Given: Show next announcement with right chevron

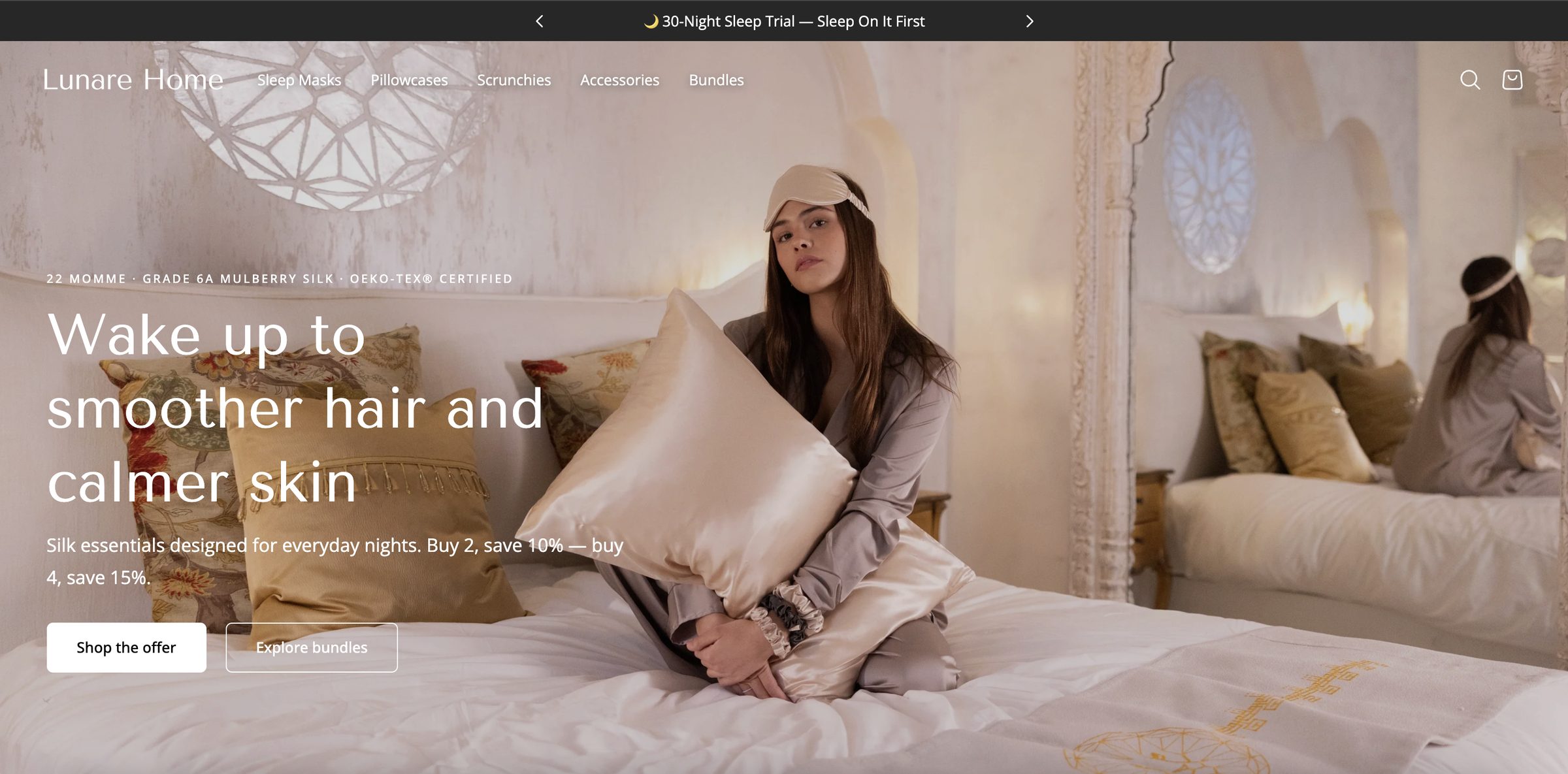Looking at the screenshot, I should 1030,21.
